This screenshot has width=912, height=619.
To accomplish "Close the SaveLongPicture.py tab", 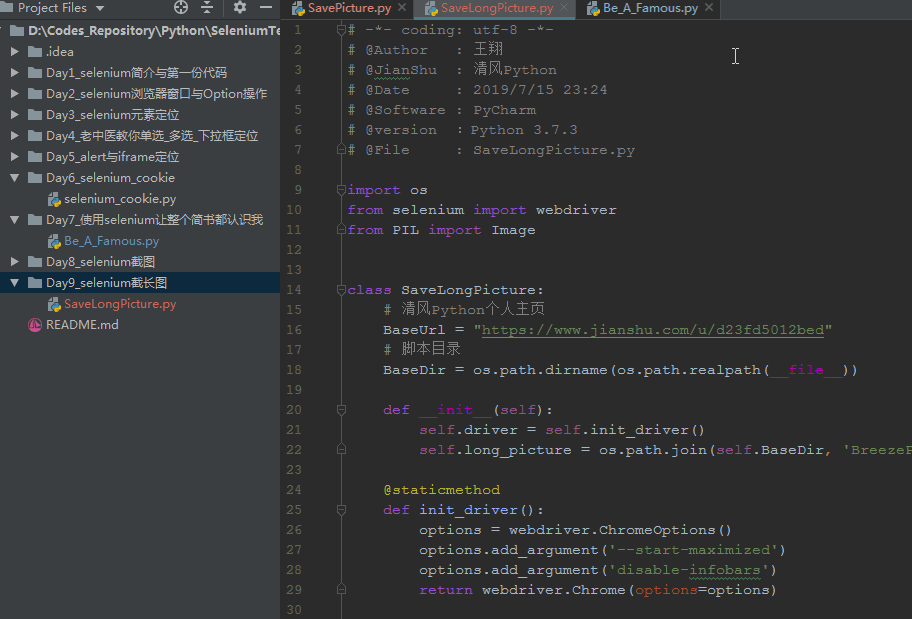I will click(564, 8).
